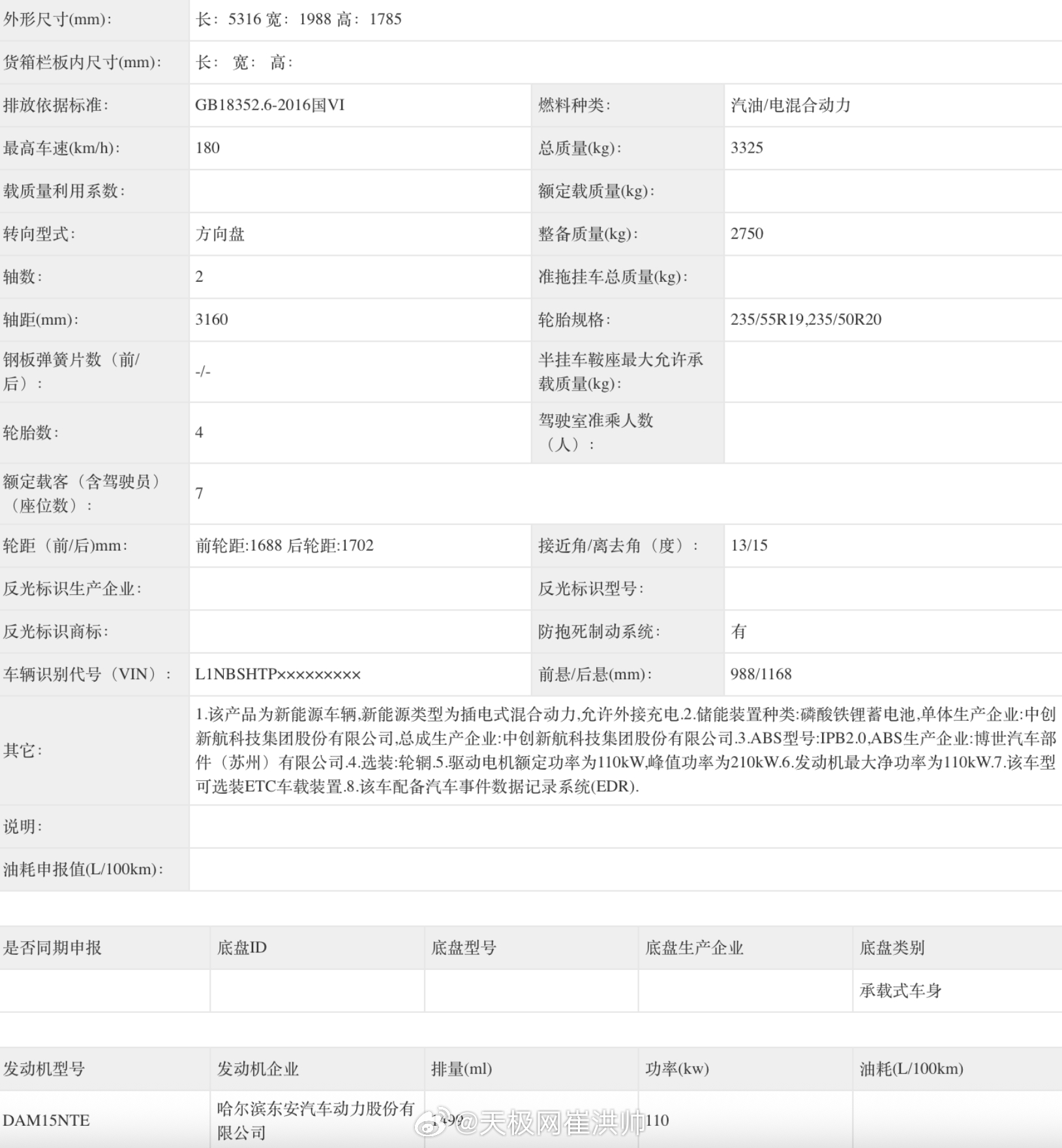Click the 发动机企业 column header
This screenshot has height=1148, width=1062.
(x=258, y=1069)
